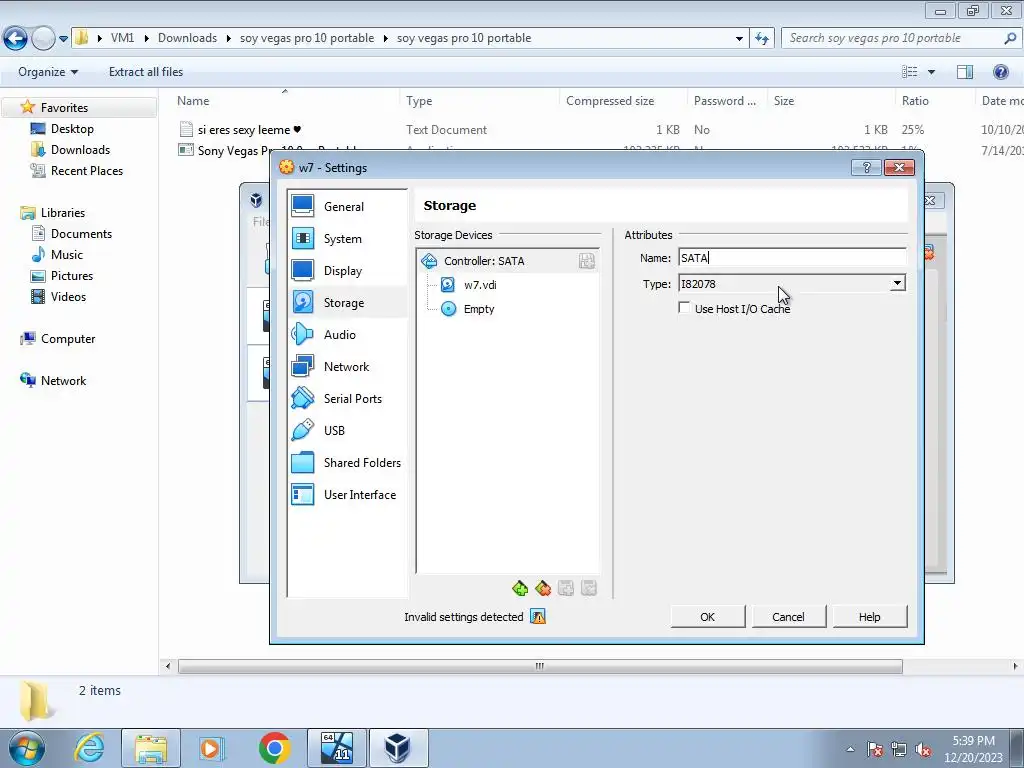Open the Windows Start button
The image size is (1024, 768).
tap(27, 748)
